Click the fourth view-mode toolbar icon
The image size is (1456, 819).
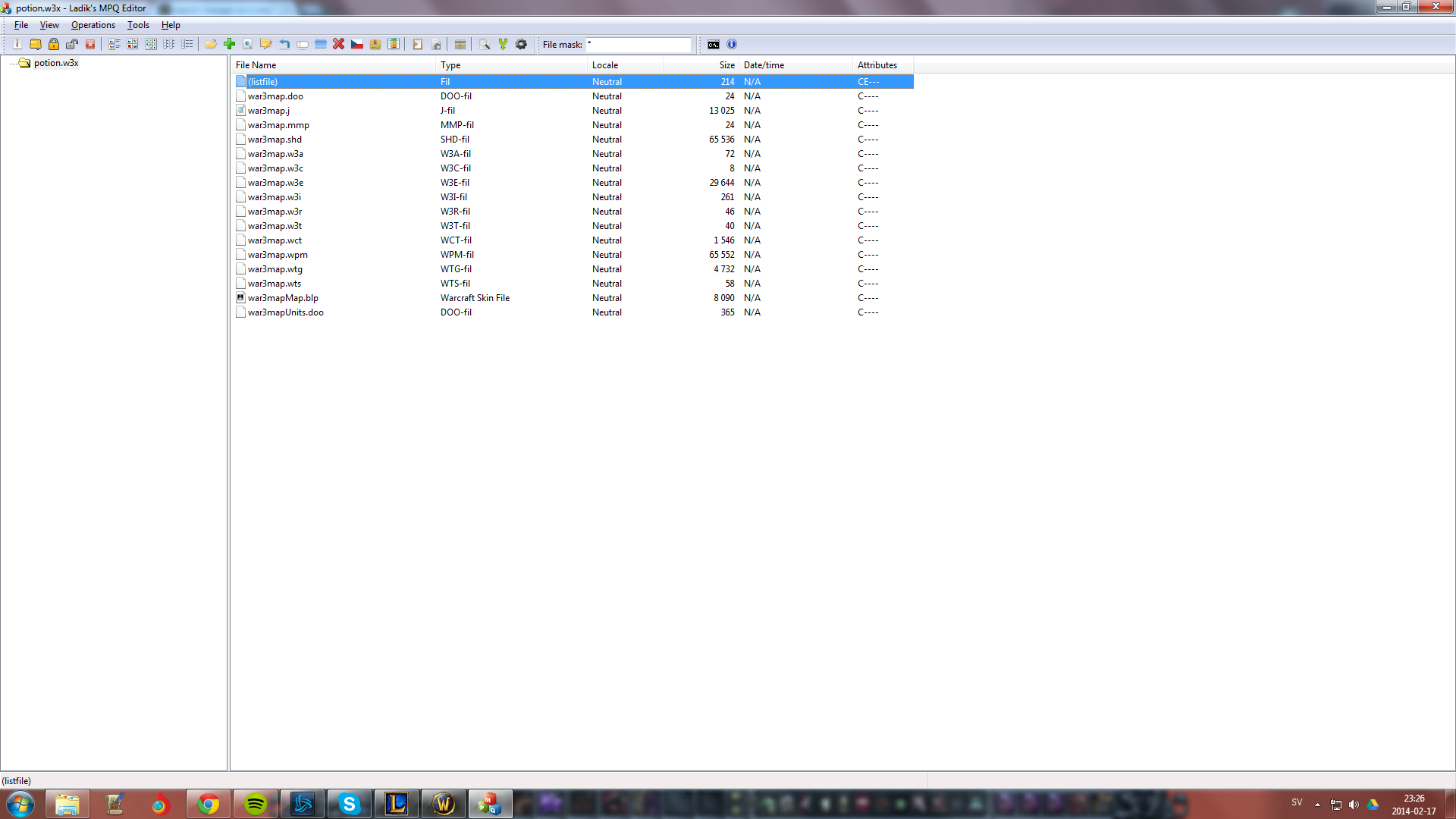[169, 44]
